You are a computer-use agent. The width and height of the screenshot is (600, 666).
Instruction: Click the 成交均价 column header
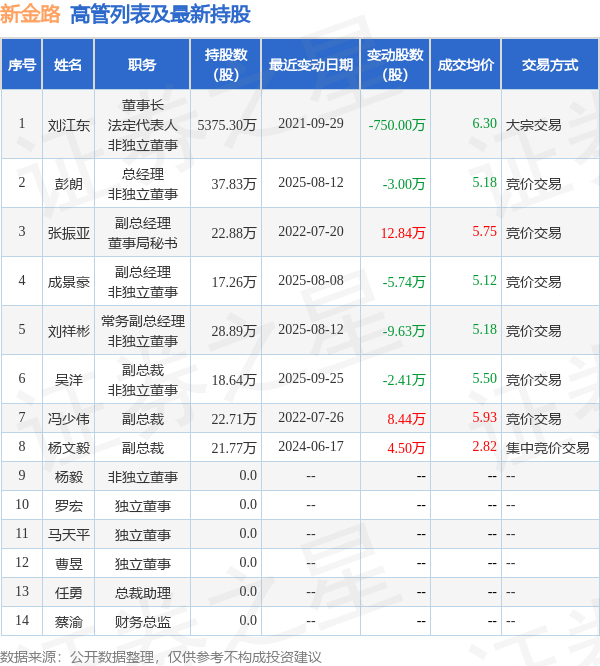(x=466, y=65)
